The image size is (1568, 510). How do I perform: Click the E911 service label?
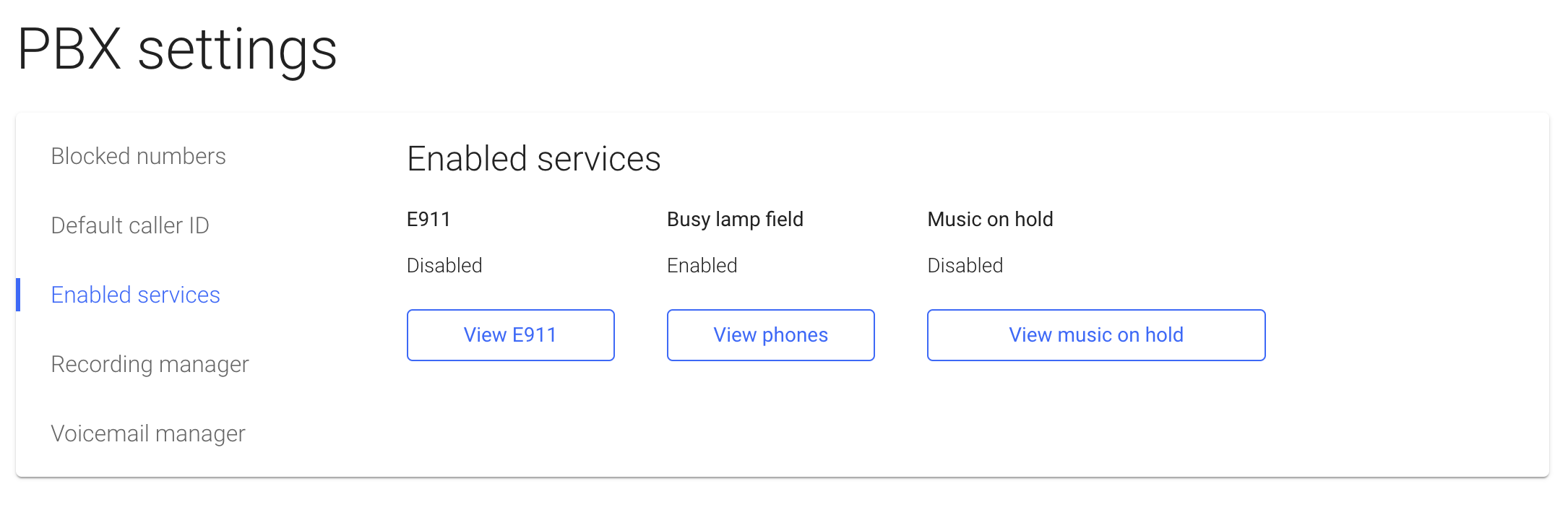click(x=428, y=219)
